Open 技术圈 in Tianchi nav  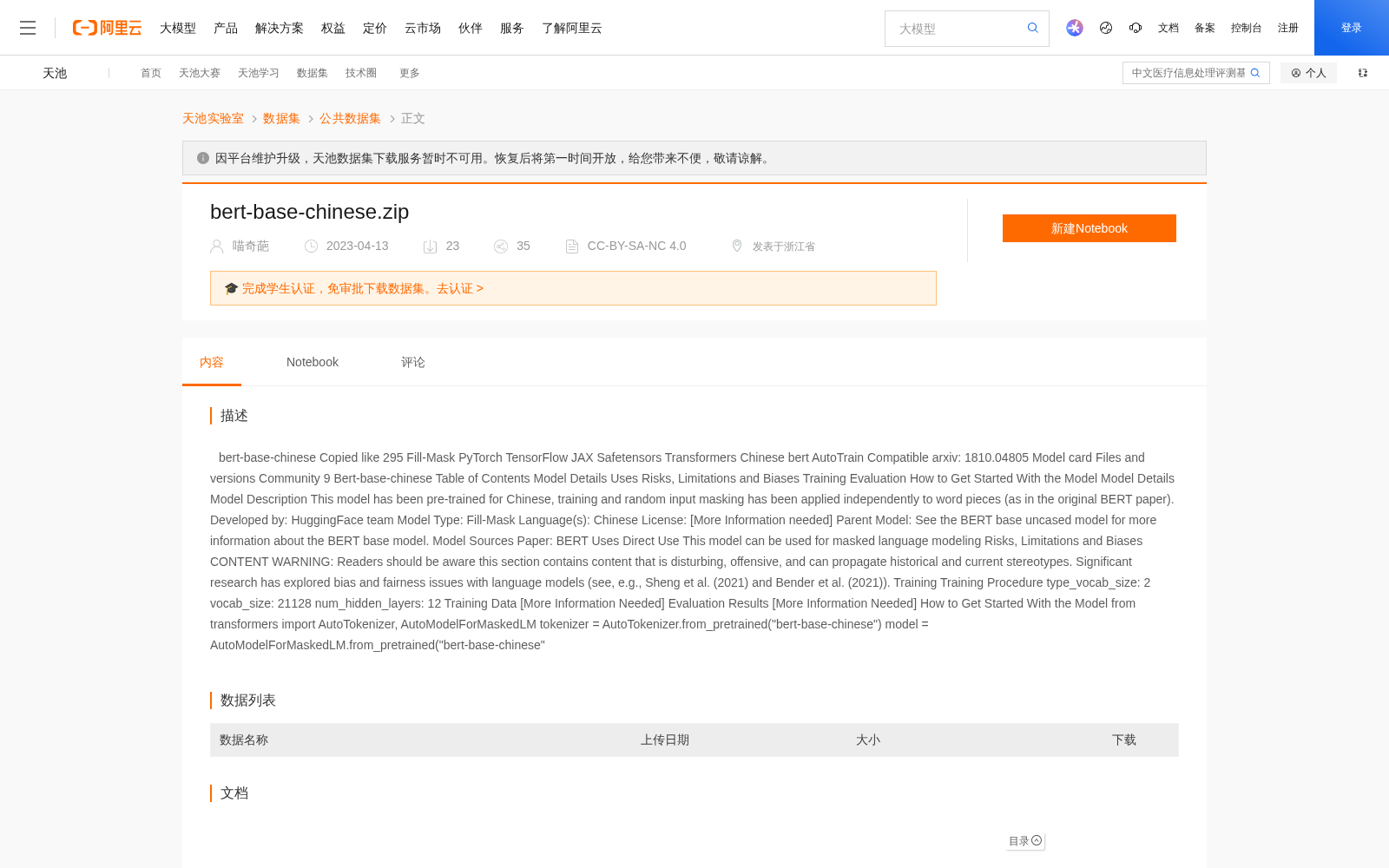(361, 73)
